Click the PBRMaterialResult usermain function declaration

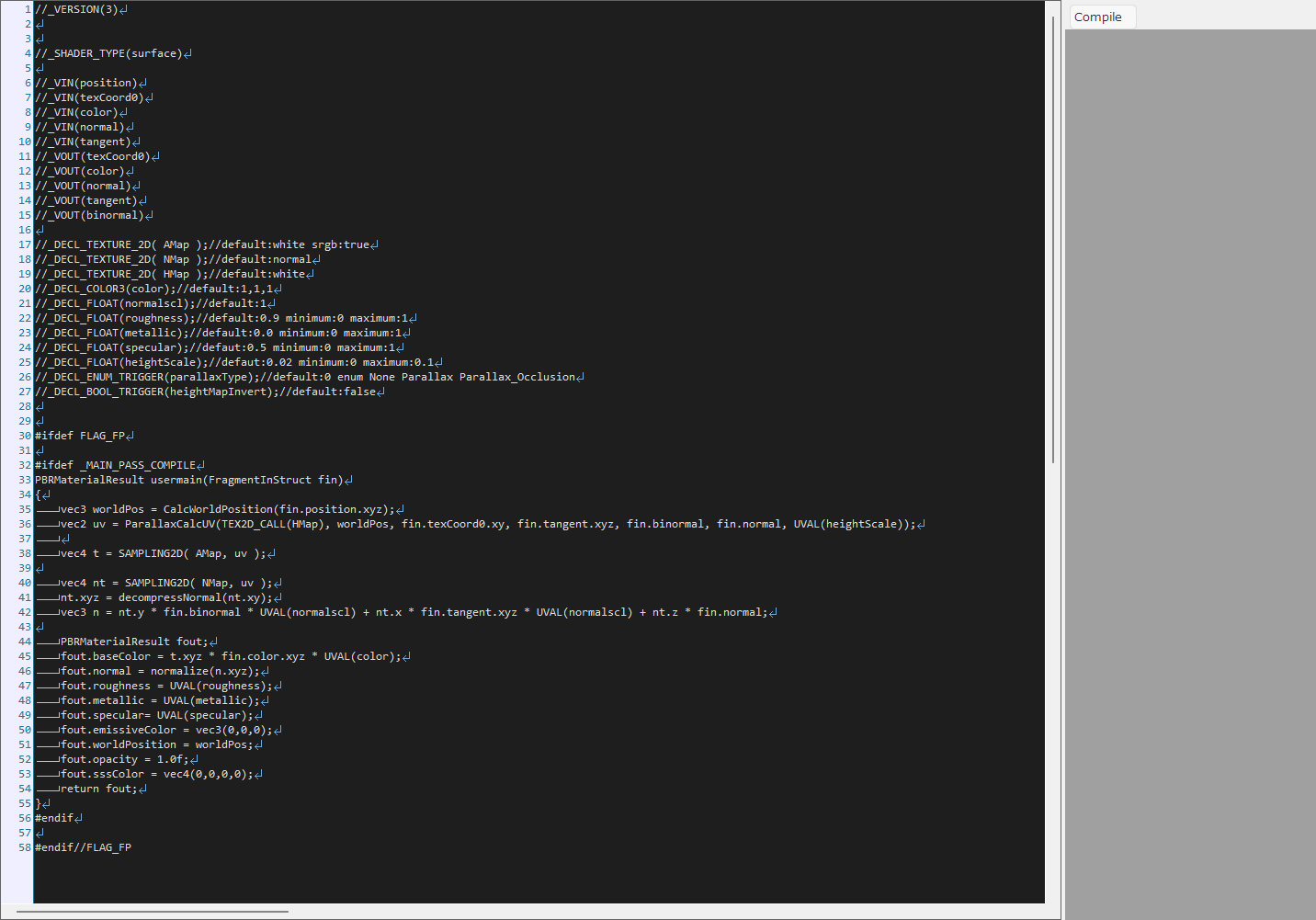coord(188,480)
